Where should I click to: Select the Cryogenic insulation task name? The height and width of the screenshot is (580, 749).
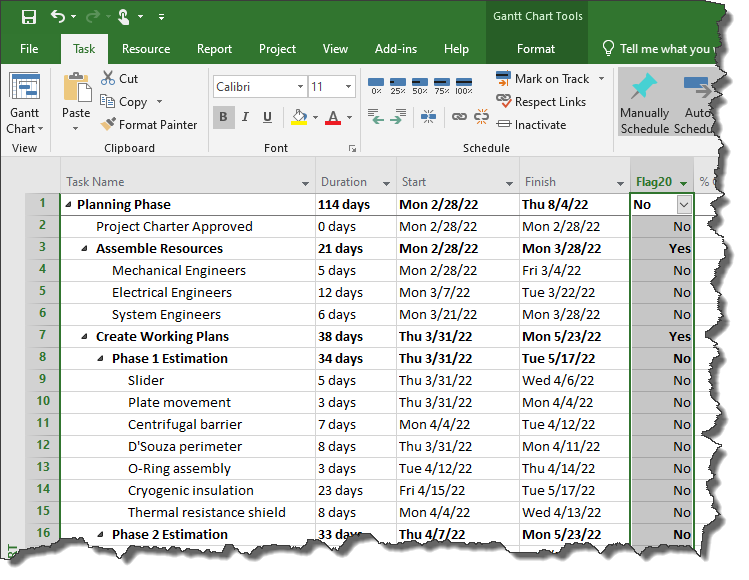click(191, 491)
